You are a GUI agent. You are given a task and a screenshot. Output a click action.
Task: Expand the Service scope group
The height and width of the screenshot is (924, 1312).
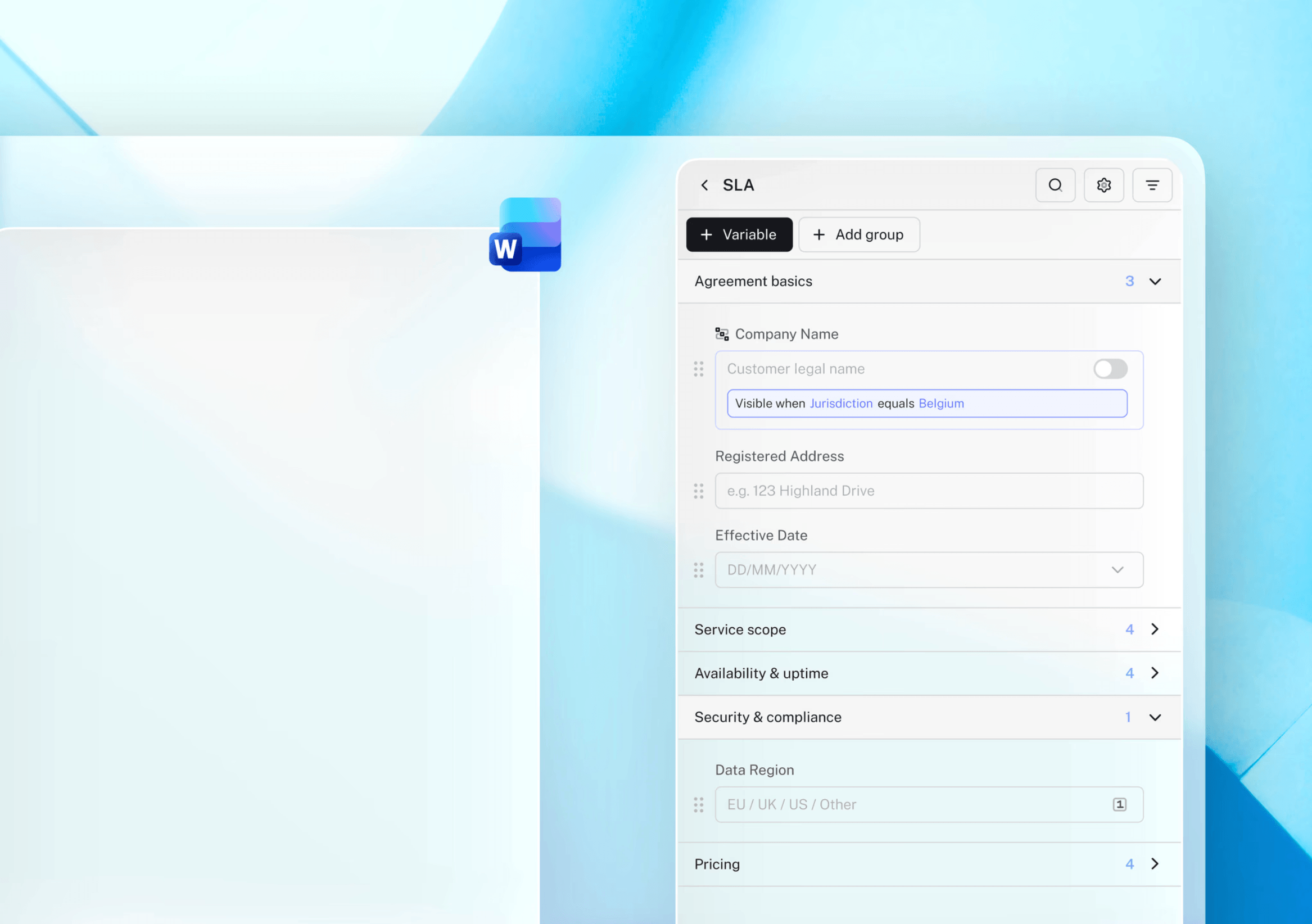tap(1155, 629)
